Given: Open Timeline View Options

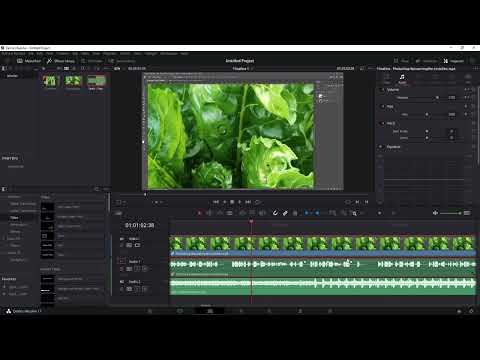Looking at the screenshot, I should point(118,213).
